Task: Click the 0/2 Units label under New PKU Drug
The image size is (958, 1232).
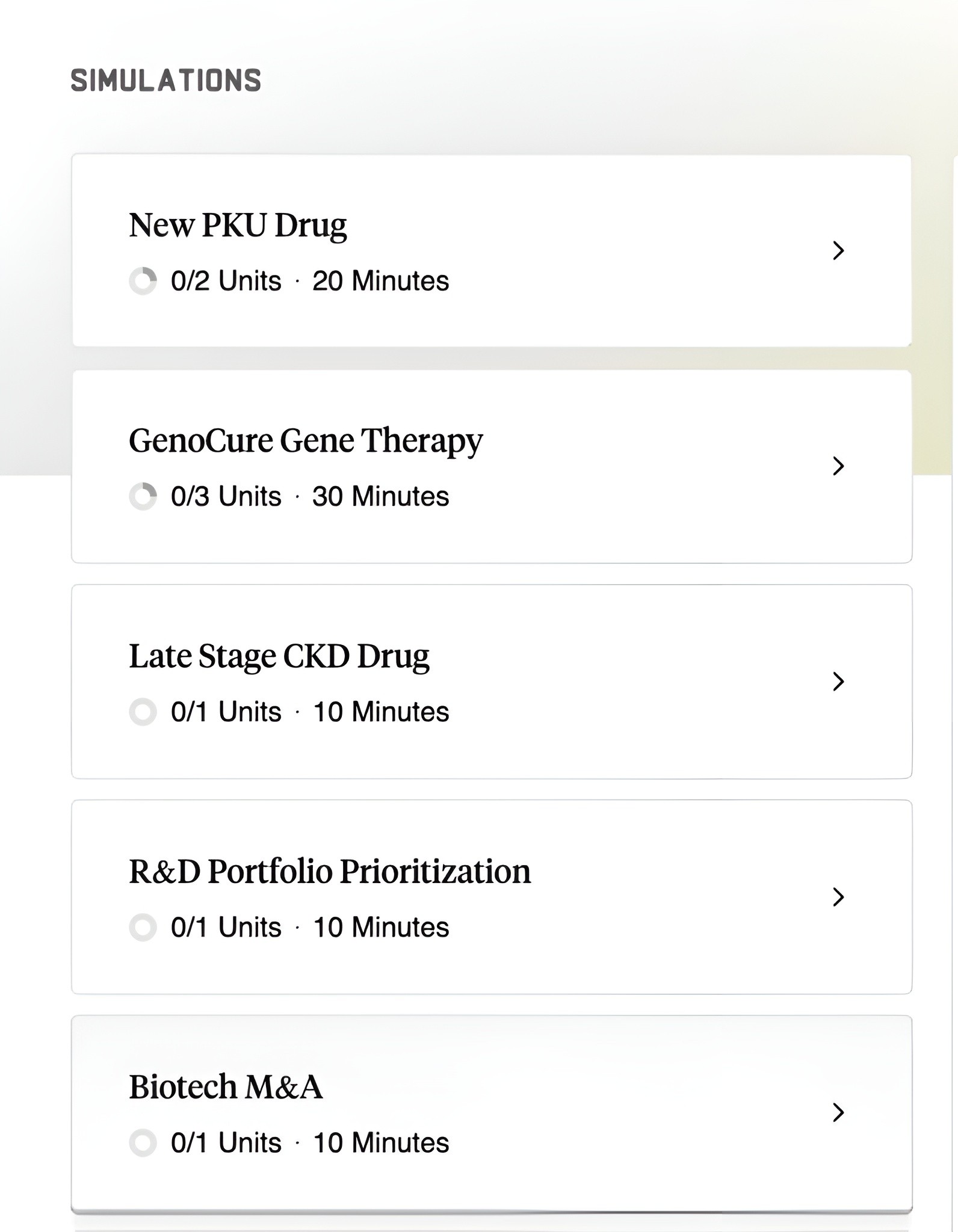Action: 226,281
